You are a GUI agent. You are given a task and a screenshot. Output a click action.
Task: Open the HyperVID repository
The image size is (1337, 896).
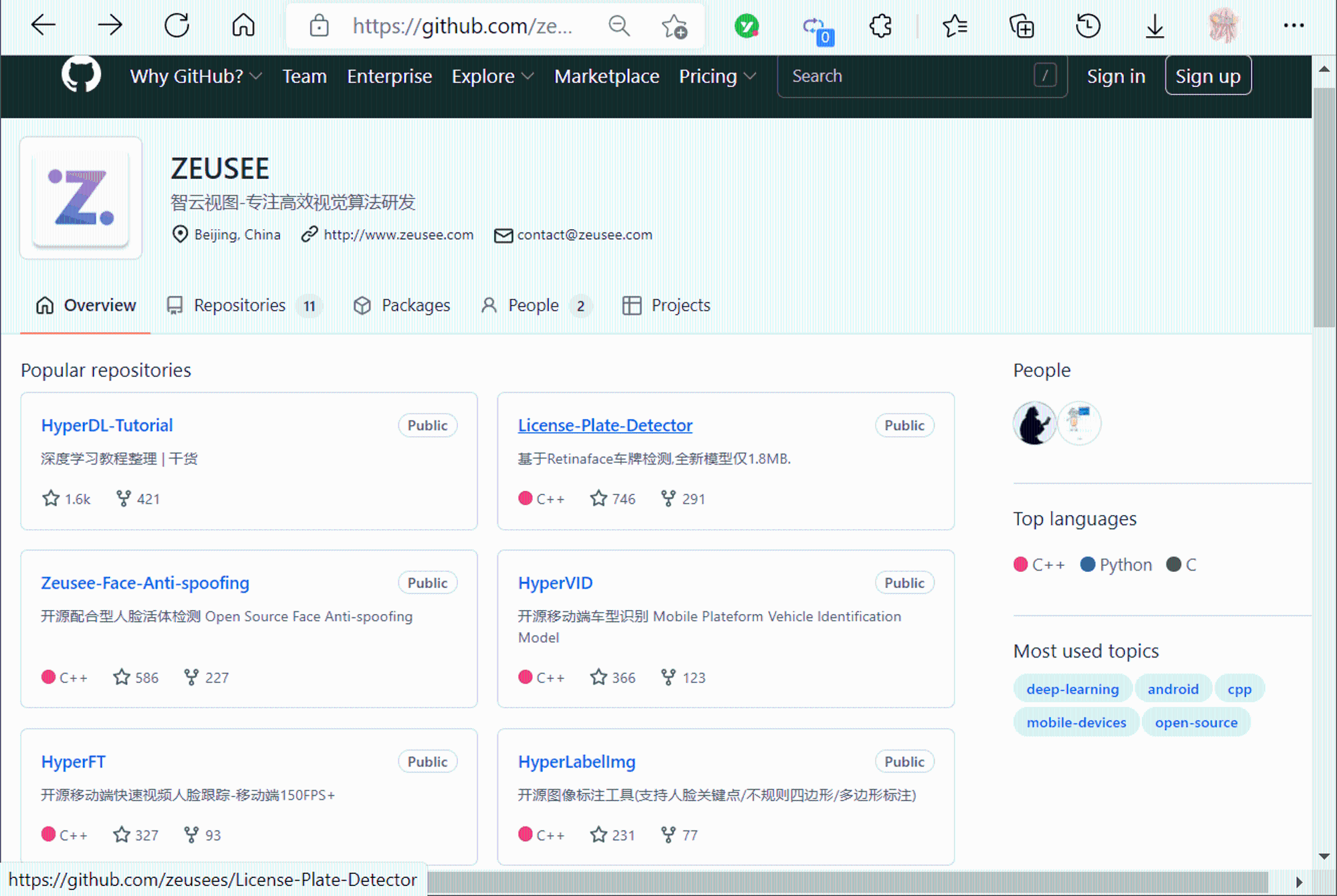(555, 583)
